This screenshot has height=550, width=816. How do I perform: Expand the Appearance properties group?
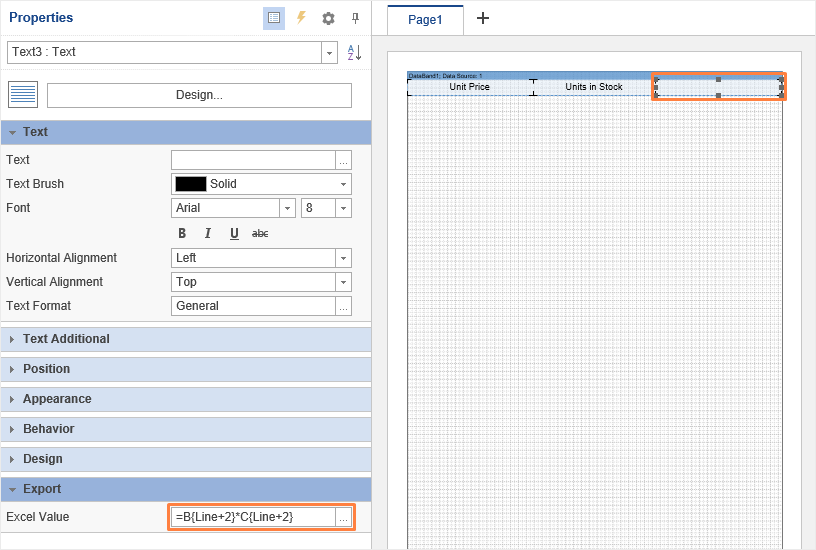point(57,399)
